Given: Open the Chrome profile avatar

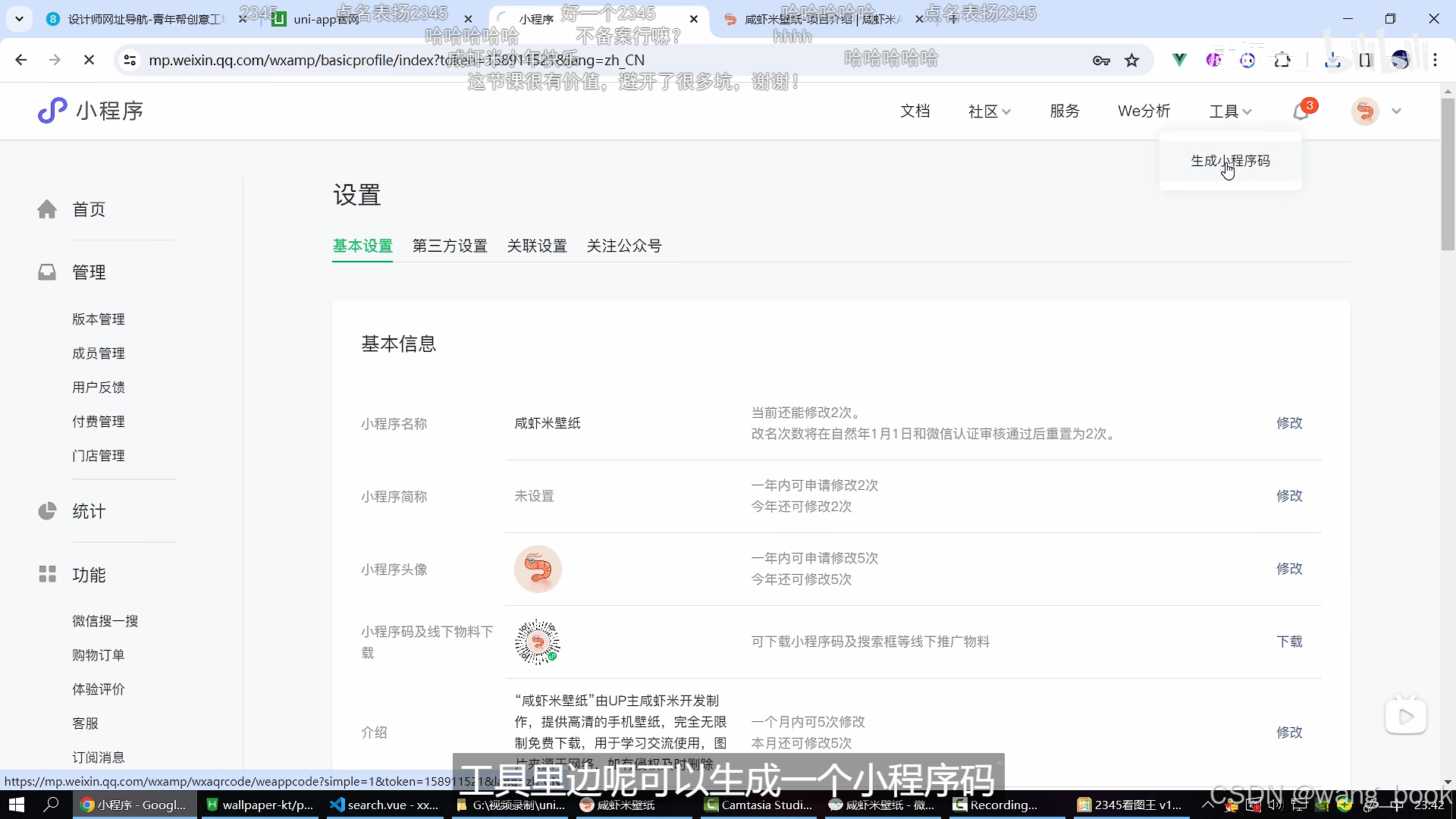Looking at the screenshot, I should click(1400, 60).
